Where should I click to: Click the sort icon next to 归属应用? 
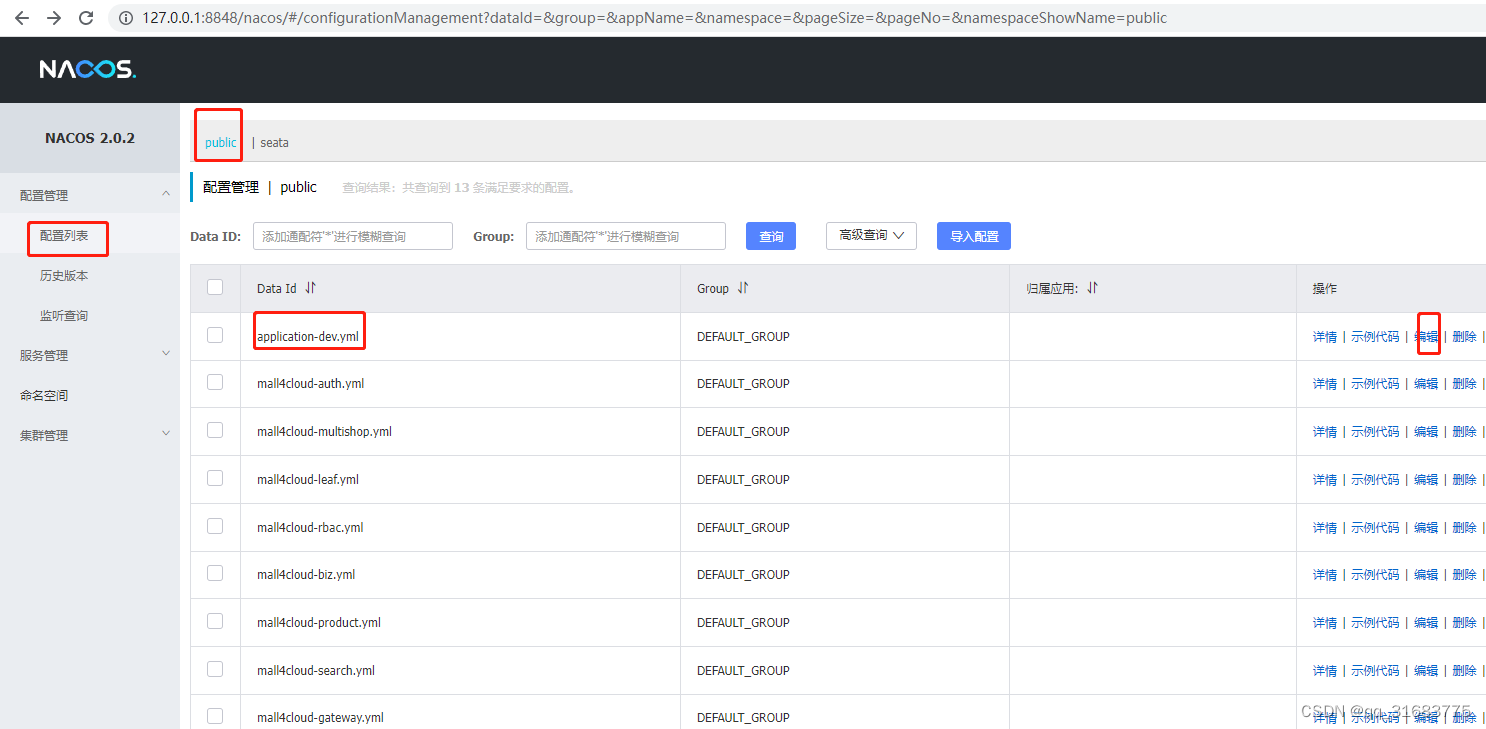(1091, 288)
